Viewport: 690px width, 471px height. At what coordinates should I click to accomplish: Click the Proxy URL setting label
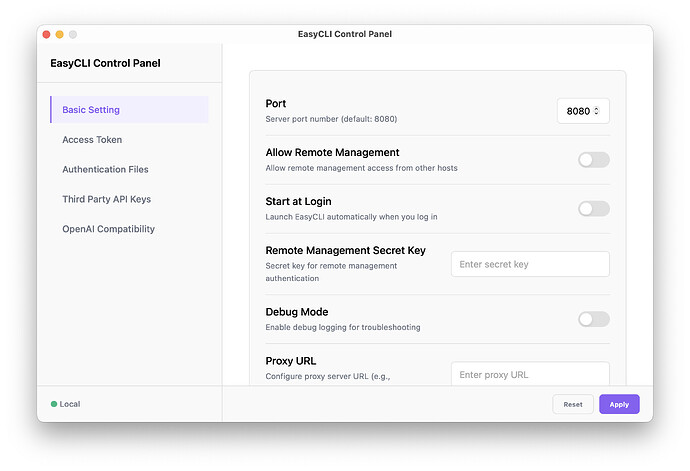click(290, 361)
